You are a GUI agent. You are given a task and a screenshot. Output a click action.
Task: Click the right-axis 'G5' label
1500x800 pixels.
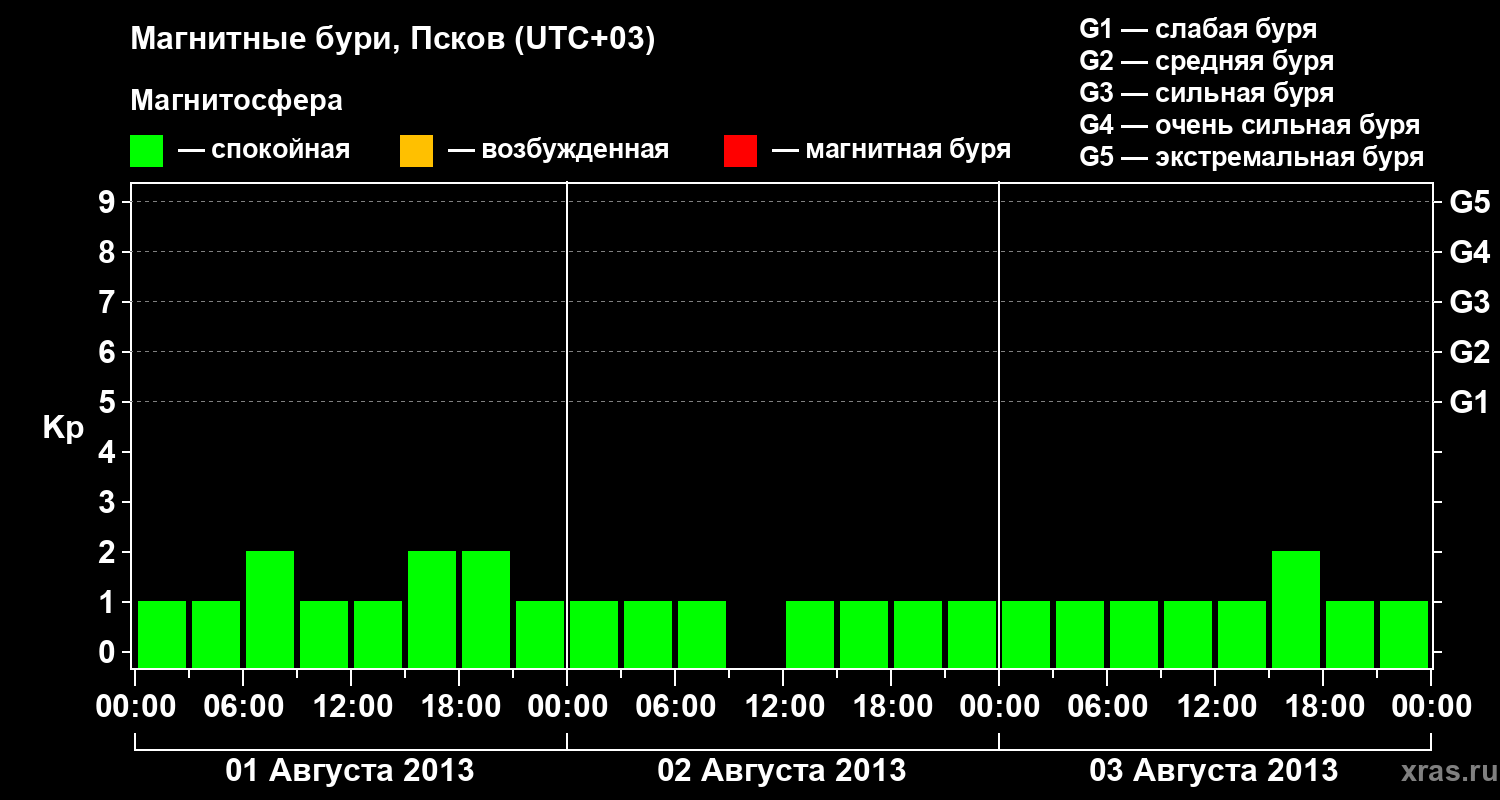coord(1469,202)
